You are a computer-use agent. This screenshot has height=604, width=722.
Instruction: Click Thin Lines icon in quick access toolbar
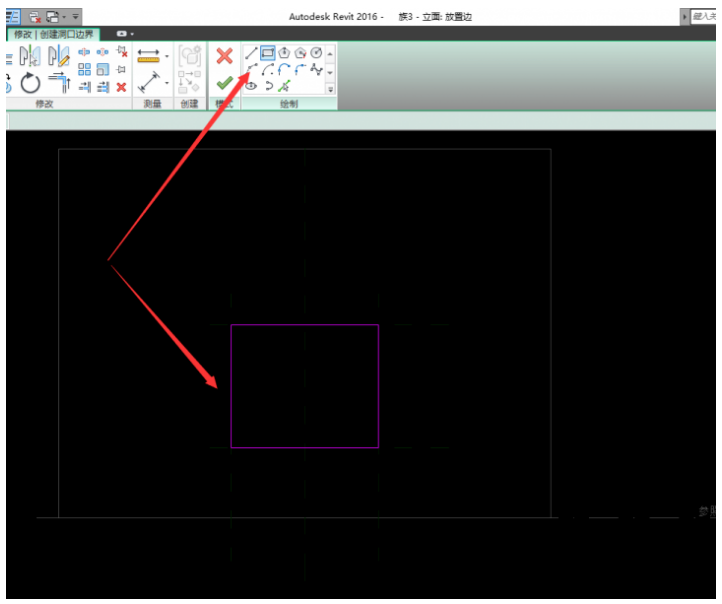pos(13,17)
